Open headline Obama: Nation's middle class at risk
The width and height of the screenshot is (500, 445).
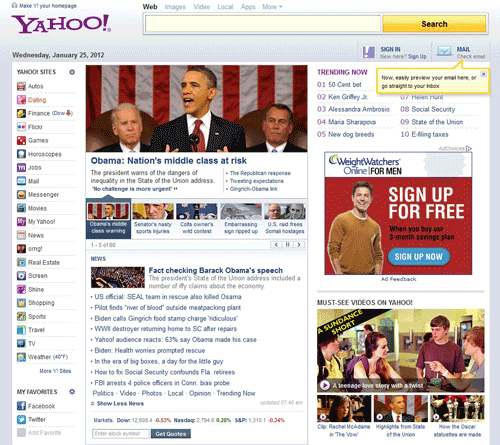[169, 161]
